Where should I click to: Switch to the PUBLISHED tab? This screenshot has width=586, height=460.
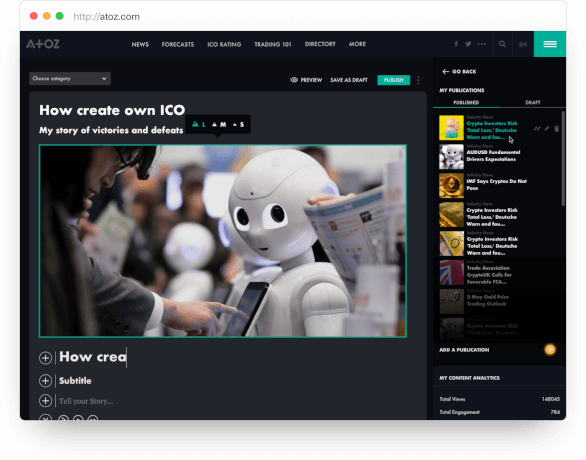466,102
